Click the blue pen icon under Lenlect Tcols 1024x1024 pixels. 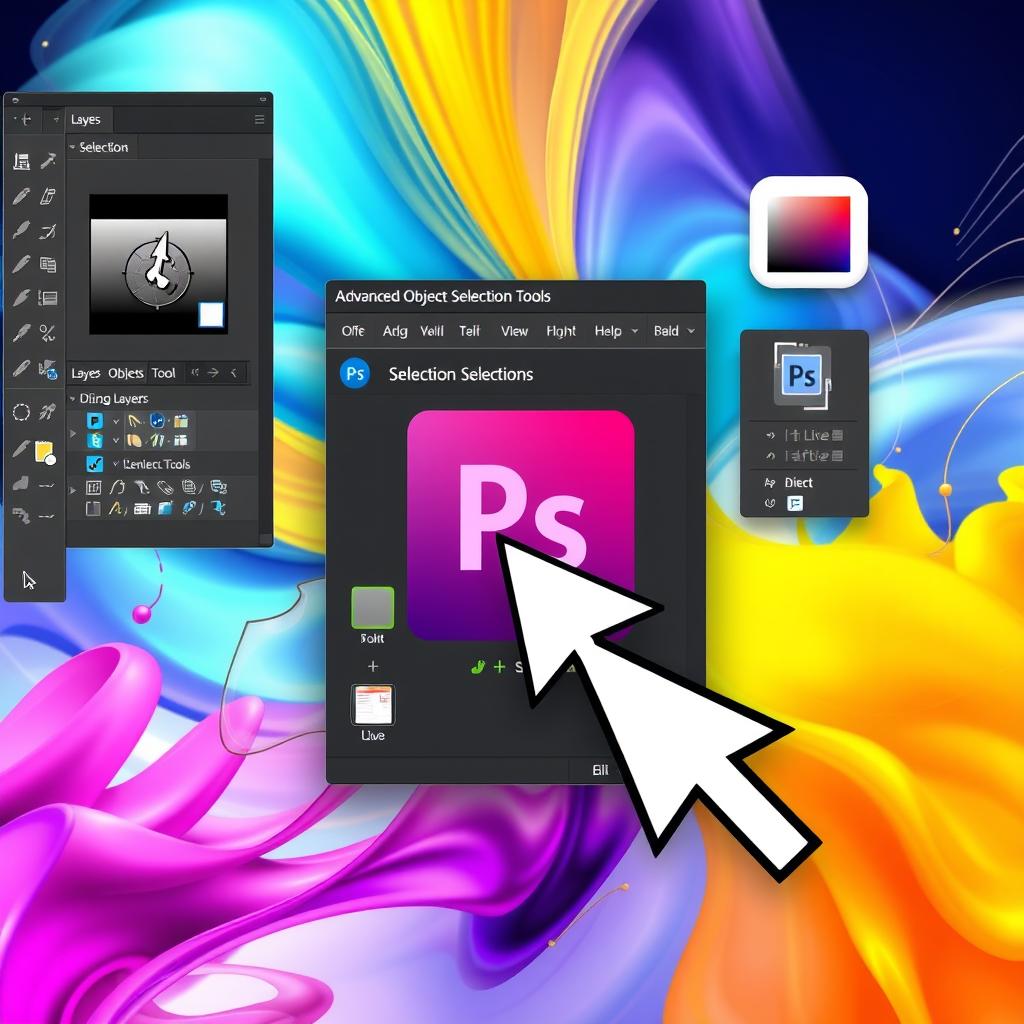[190, 508]
